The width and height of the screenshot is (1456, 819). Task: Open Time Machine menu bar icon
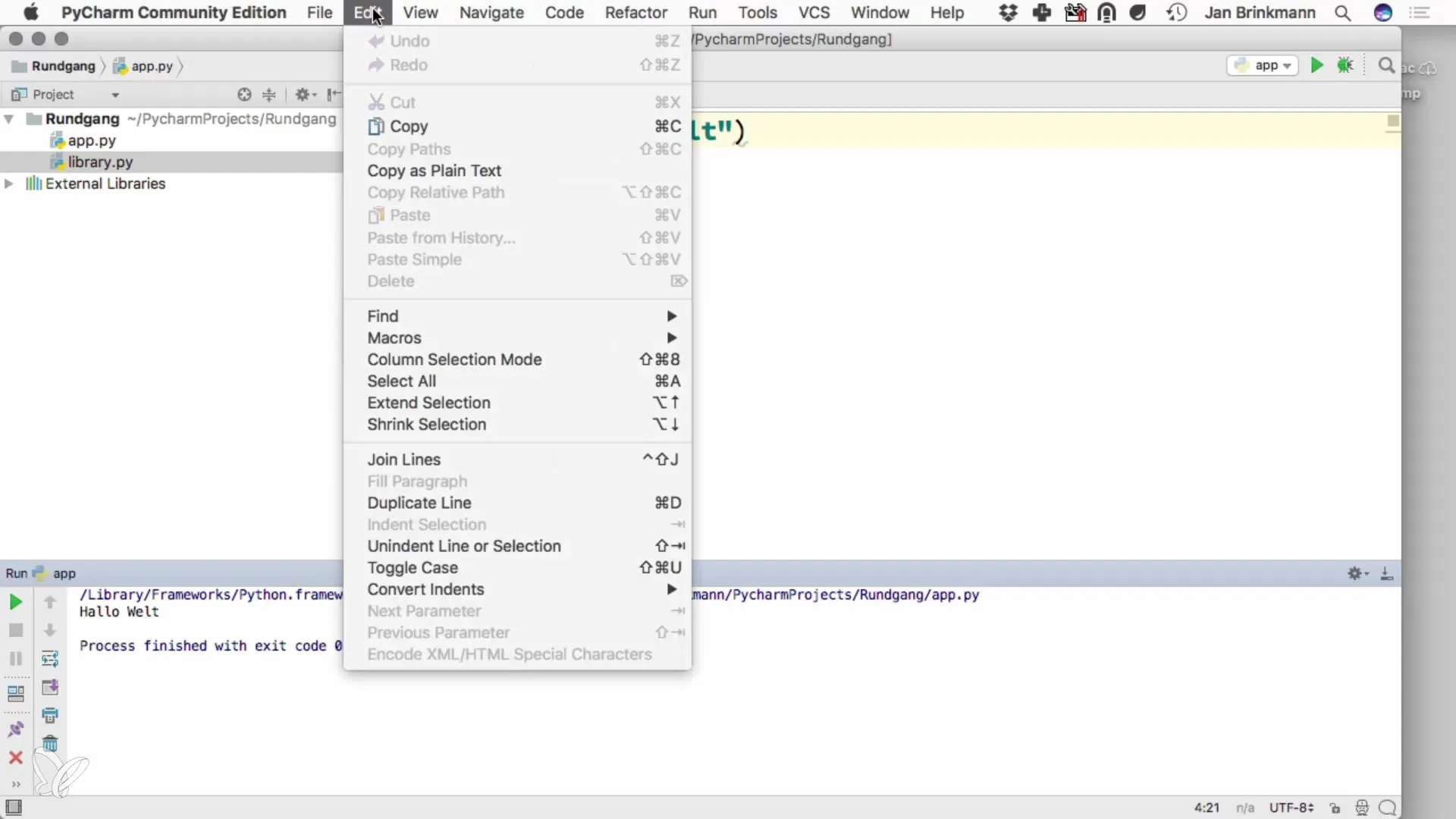point(1177,13)
